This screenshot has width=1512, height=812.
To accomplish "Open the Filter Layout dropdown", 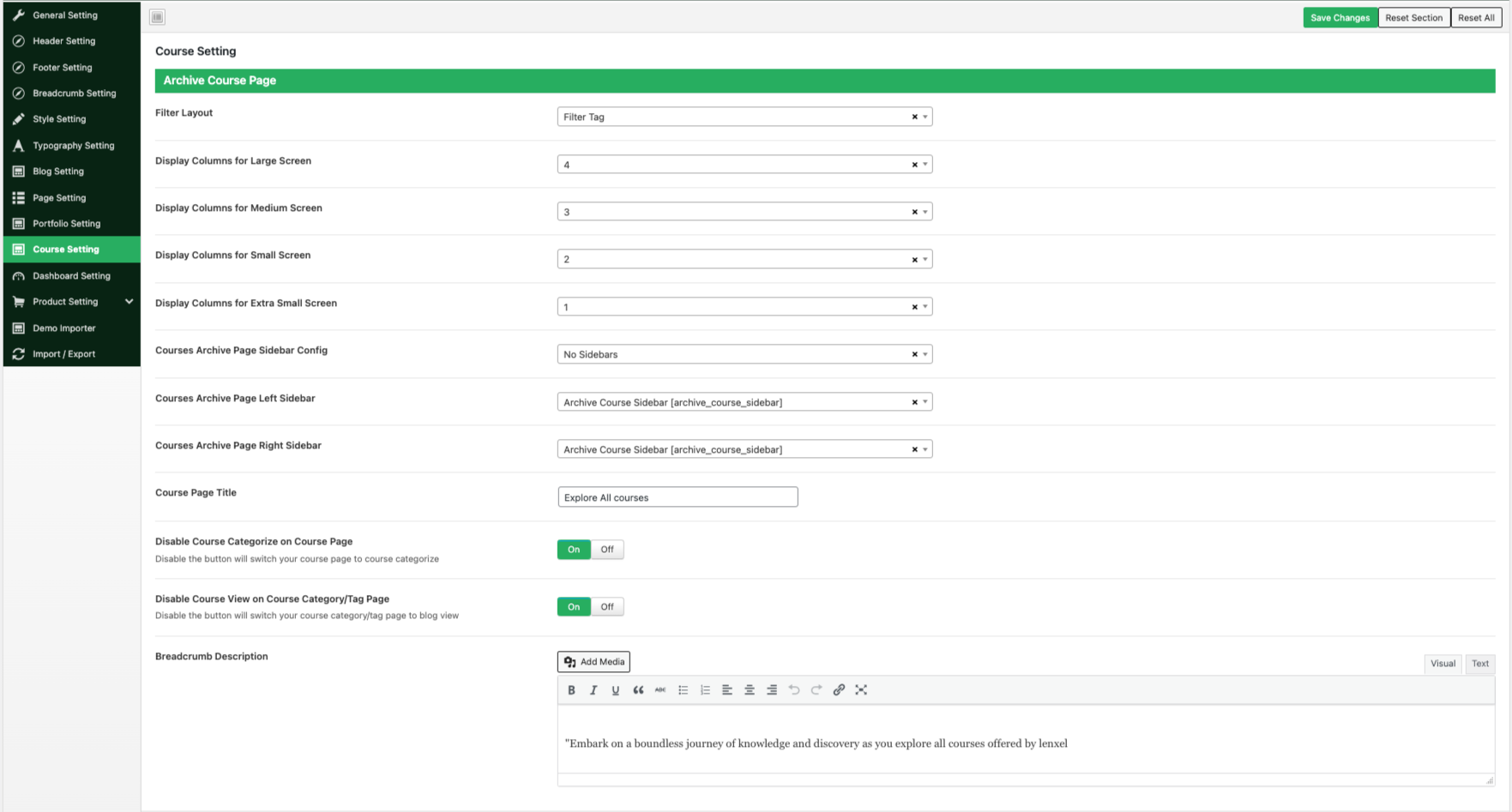I will click(x=744, y=117).
